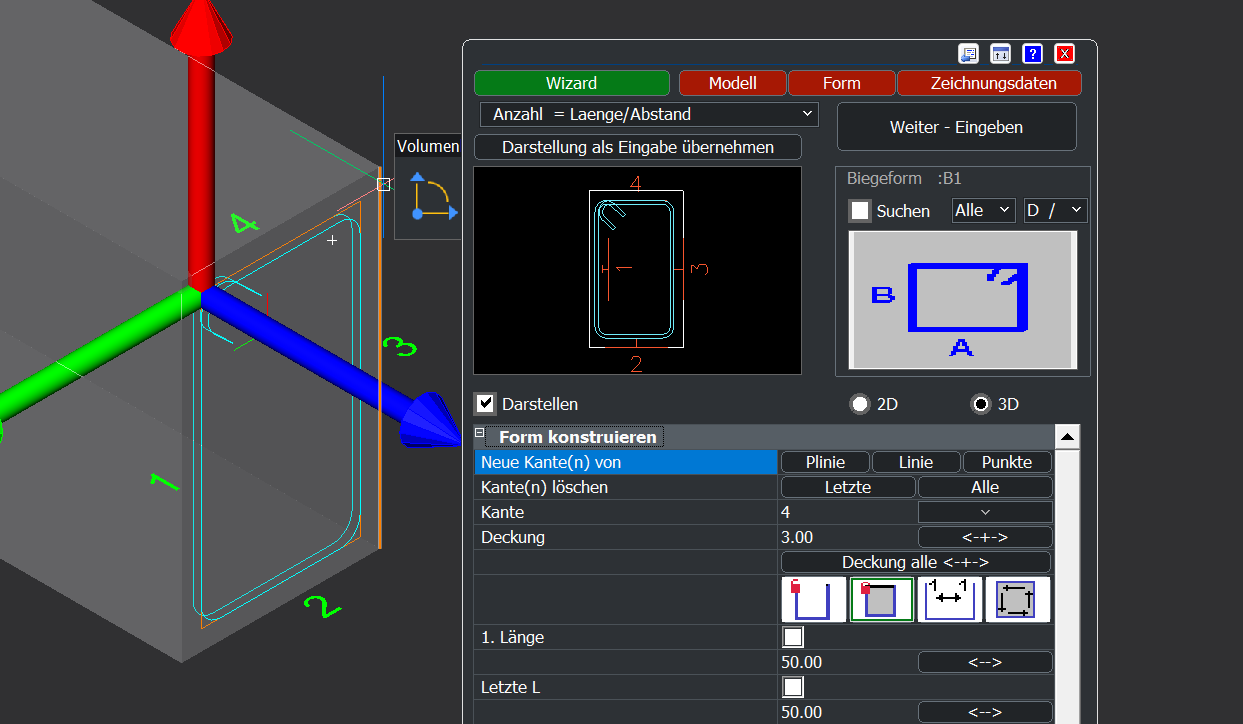Select the closed stirrup shape with lock icon
Screen dimensions: 1243x724
point(882,600)
